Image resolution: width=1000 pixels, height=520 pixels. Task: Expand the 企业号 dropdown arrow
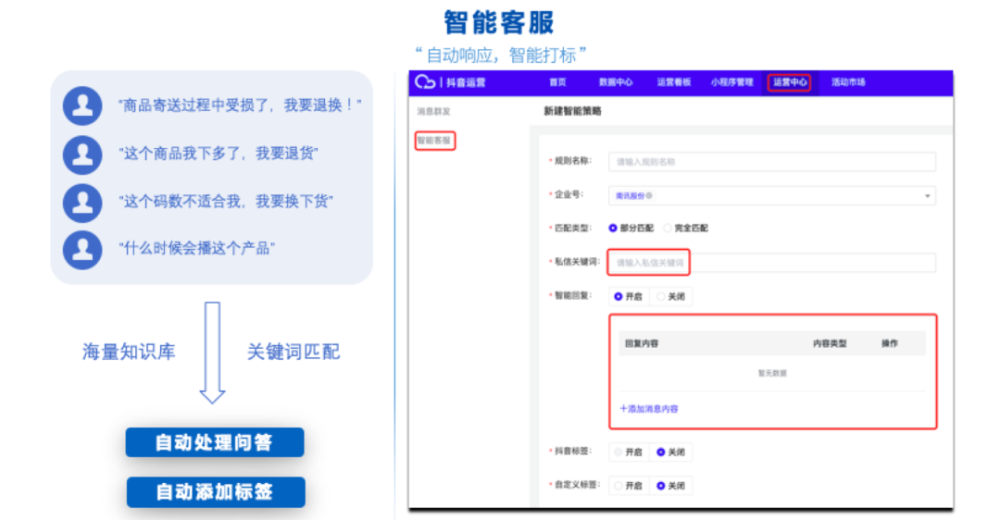pyautogui.click(x=927, y=196)
